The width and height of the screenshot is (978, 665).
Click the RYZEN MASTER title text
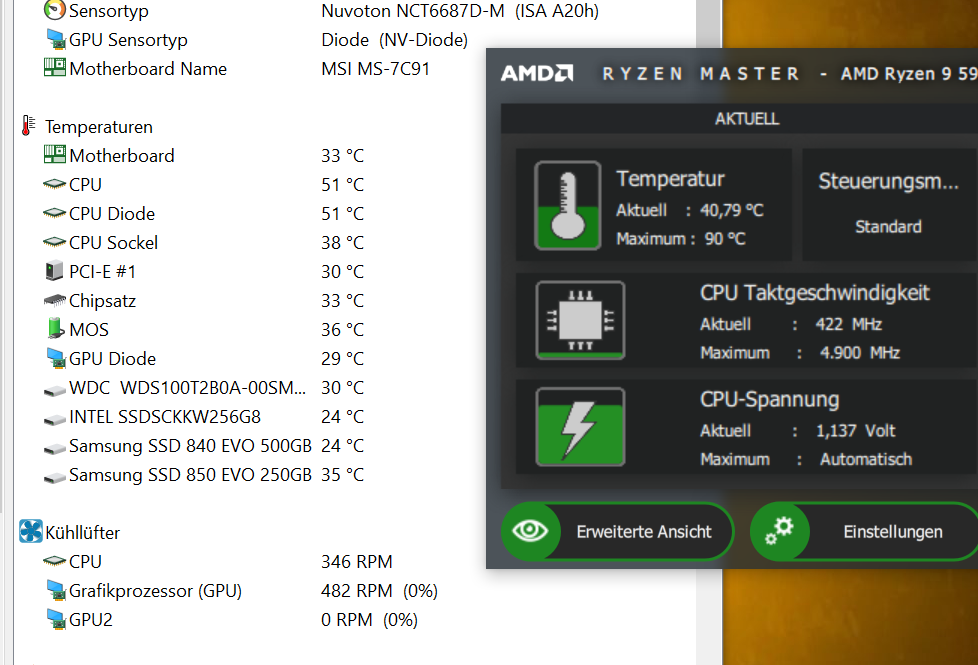pyautogui.click(x=700, y=74)
